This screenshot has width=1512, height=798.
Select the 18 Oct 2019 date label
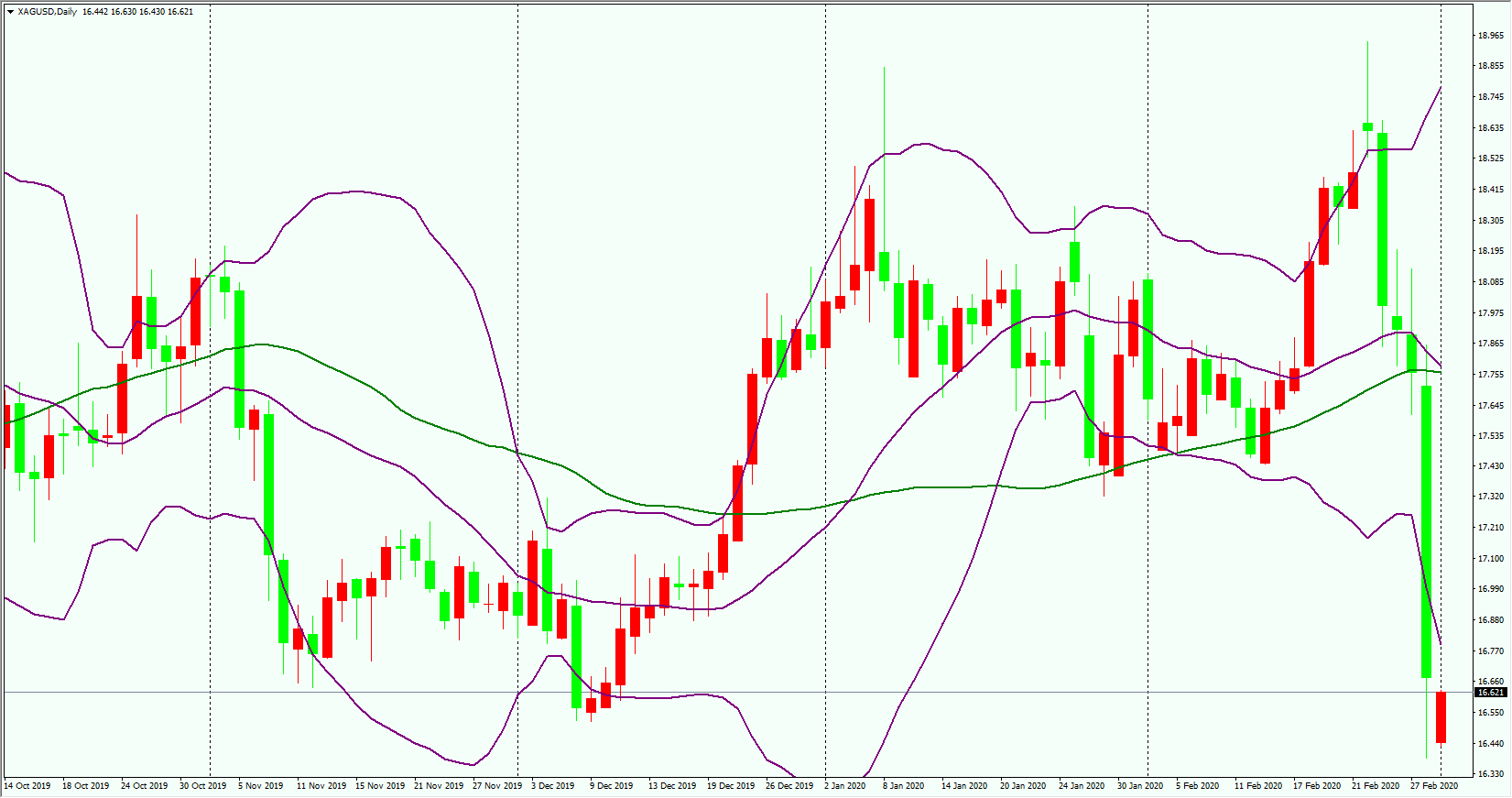tap(85, 786)
